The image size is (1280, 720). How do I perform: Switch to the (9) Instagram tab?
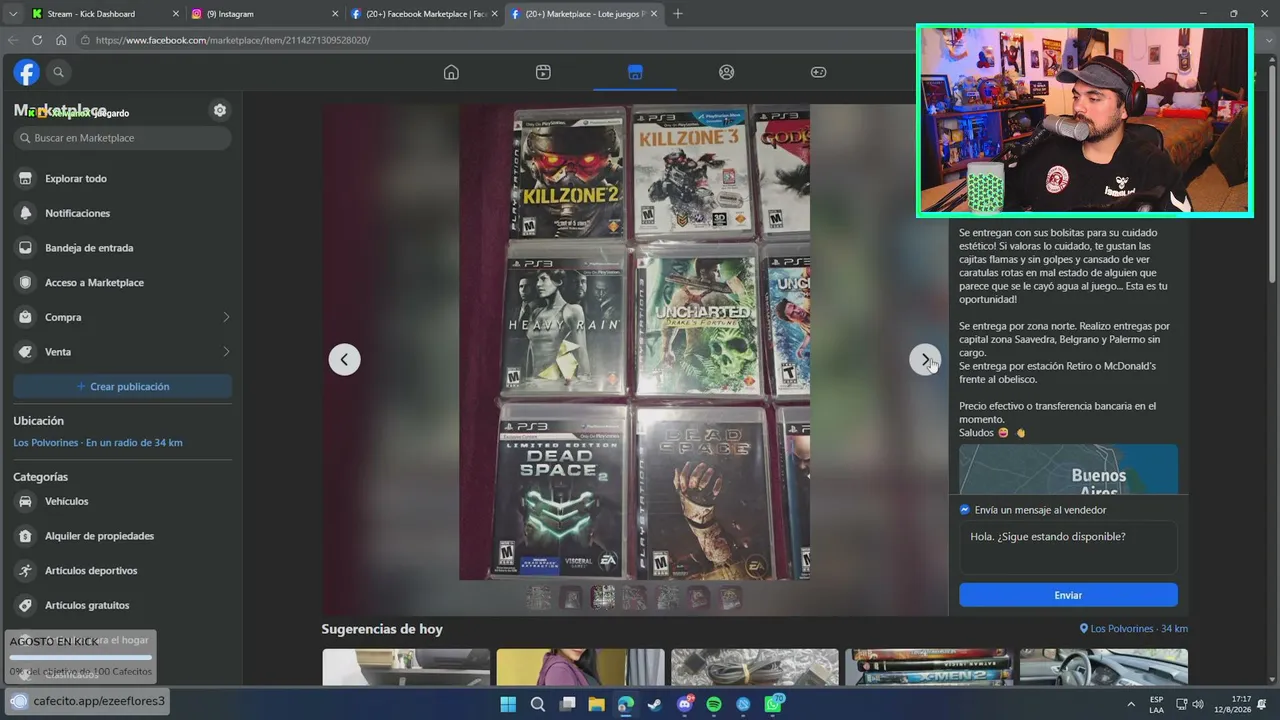pos(263,14)
